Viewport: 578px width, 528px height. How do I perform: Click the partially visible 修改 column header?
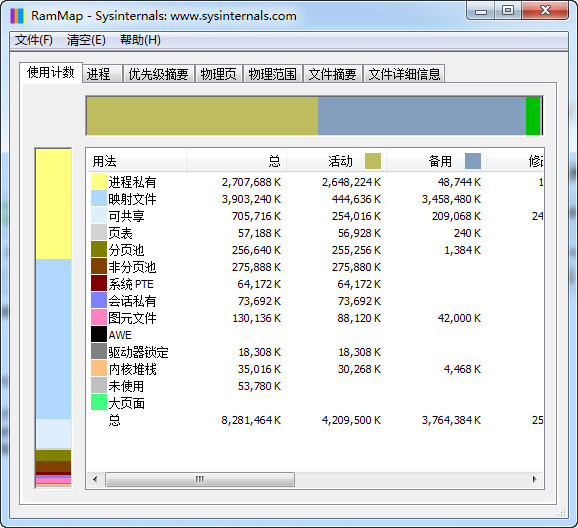[515, 161]
